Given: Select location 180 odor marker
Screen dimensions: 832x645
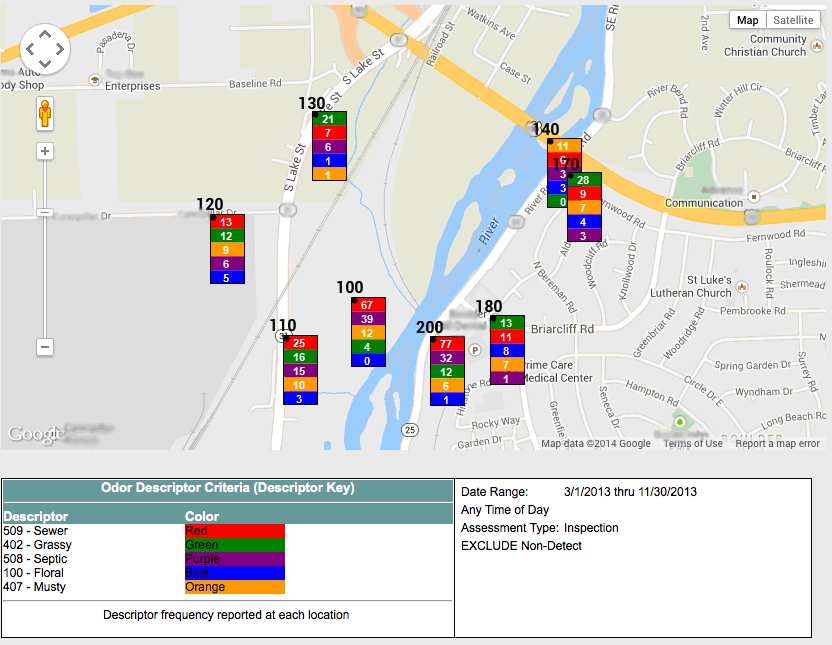Looking at the screenshot, I should pos(507,350).
